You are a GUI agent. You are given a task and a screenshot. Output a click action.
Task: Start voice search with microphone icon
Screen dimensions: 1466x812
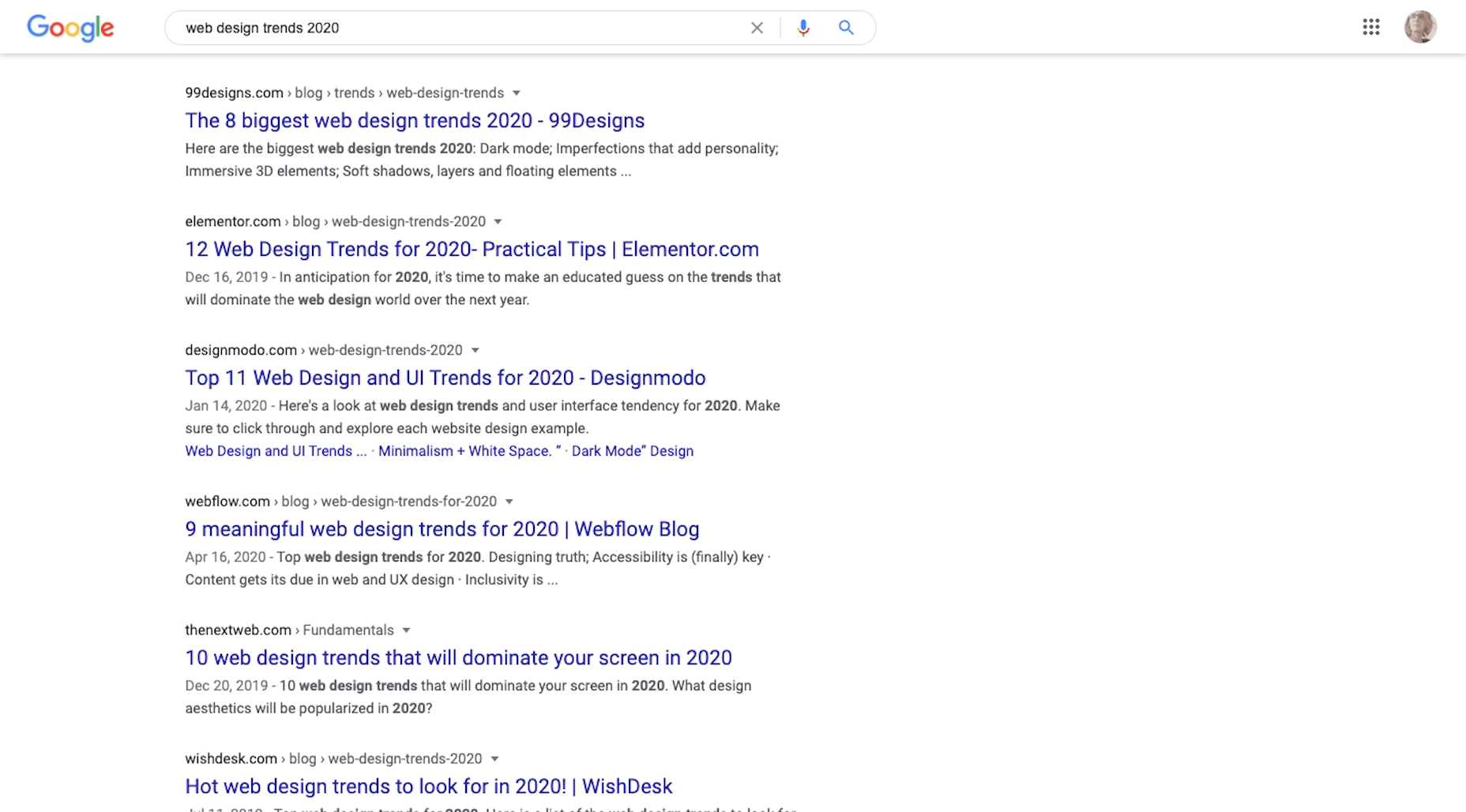803,28
